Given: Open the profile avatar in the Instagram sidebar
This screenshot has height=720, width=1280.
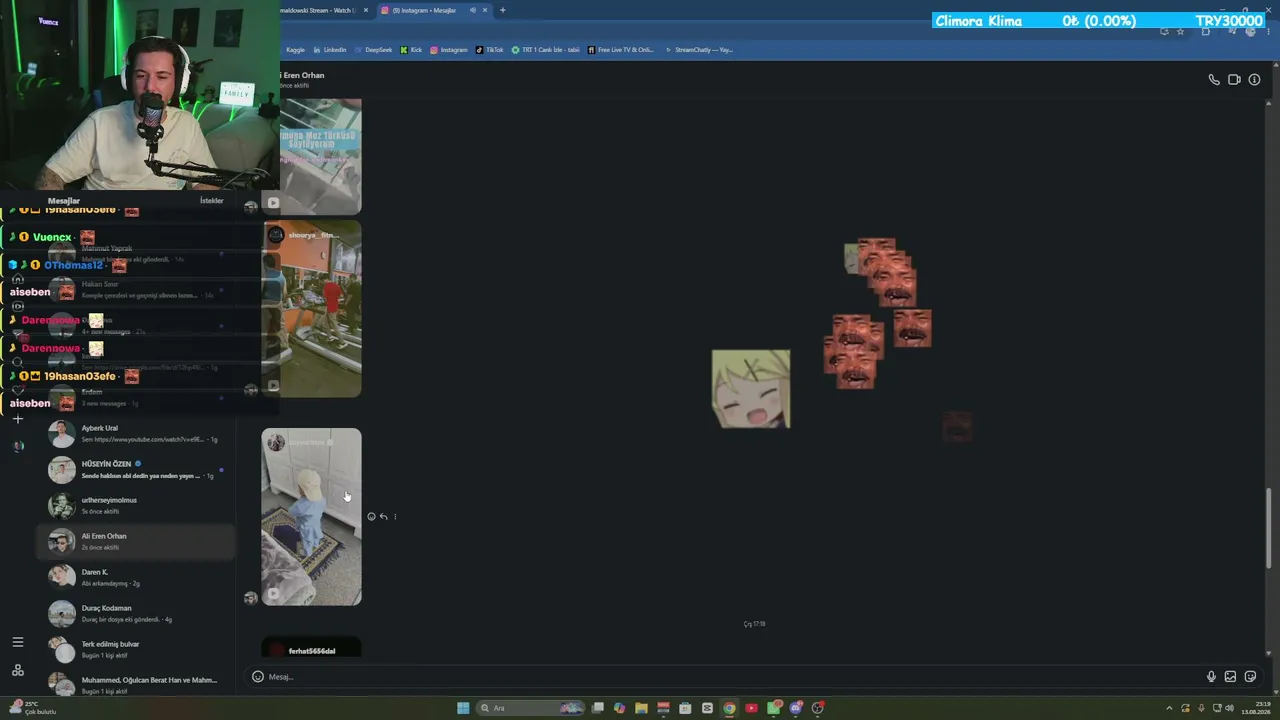Looking at the screenshot, I should click(17, 446).
